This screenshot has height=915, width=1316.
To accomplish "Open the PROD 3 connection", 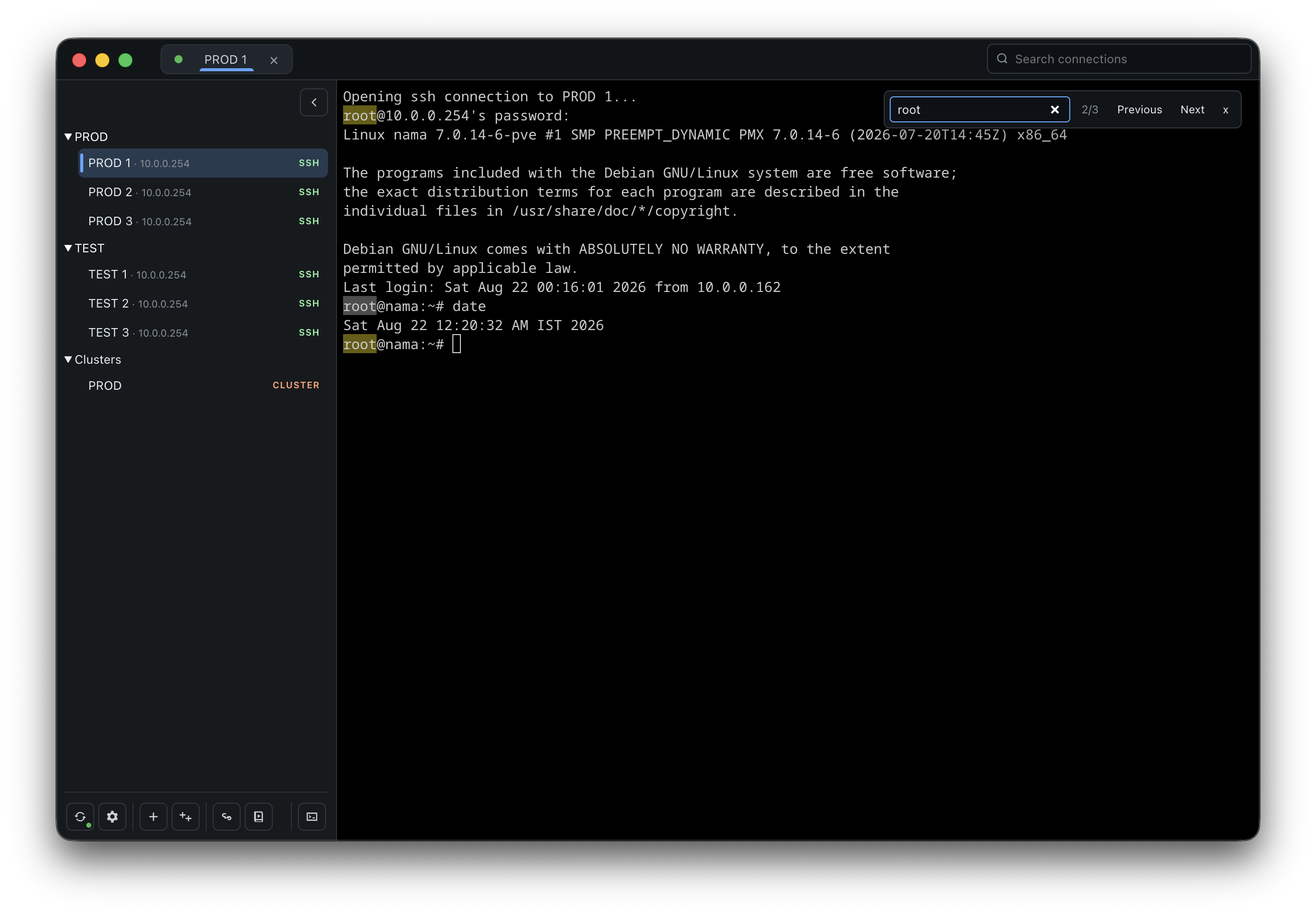I will point(203,221).
